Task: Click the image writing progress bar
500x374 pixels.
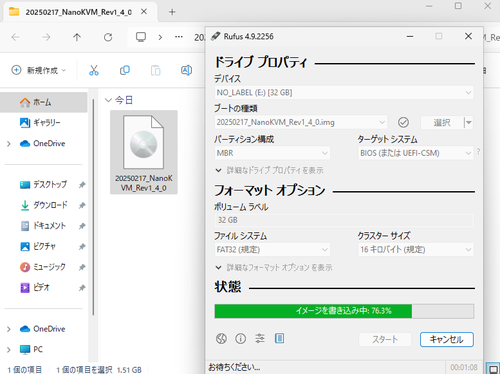Action: pyautogui.click(x=344, y=311)
